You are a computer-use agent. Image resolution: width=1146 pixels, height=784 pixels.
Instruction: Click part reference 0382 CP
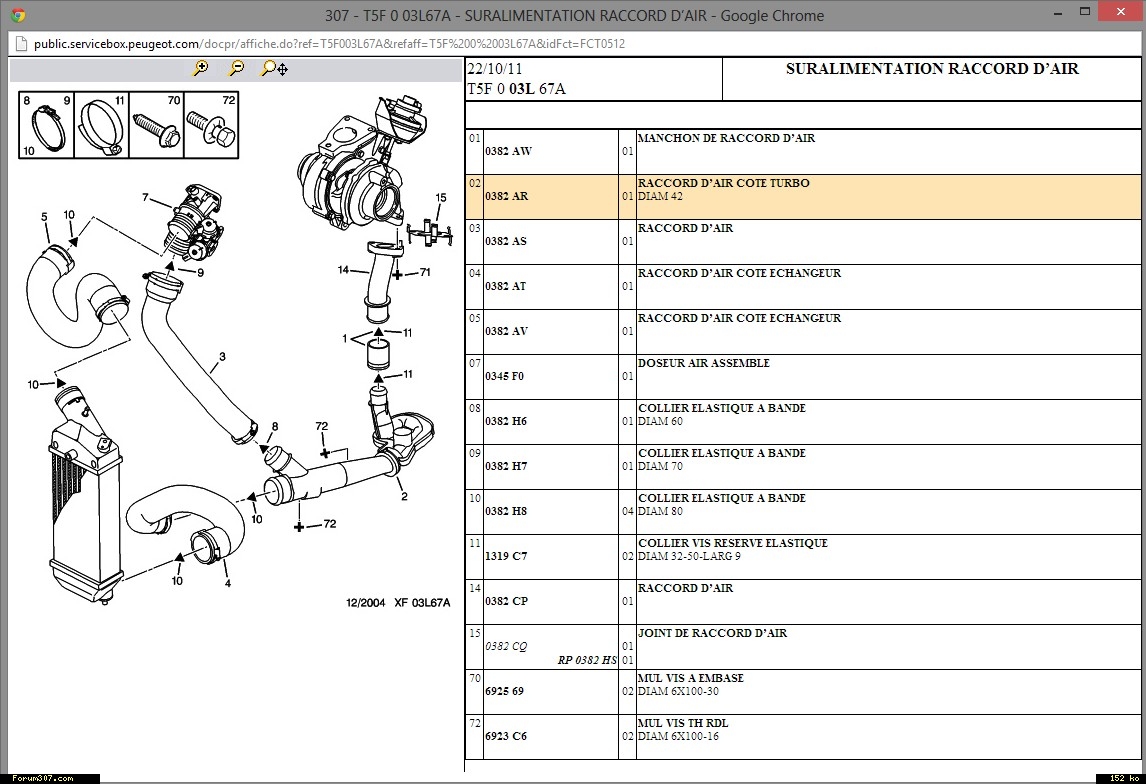coord(506,602)
